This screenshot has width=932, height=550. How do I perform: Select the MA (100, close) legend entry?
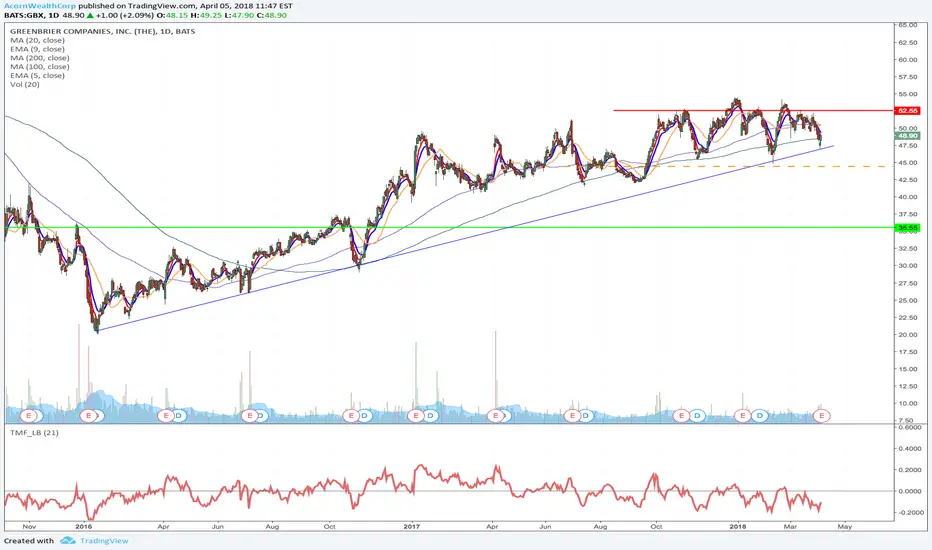40,67
